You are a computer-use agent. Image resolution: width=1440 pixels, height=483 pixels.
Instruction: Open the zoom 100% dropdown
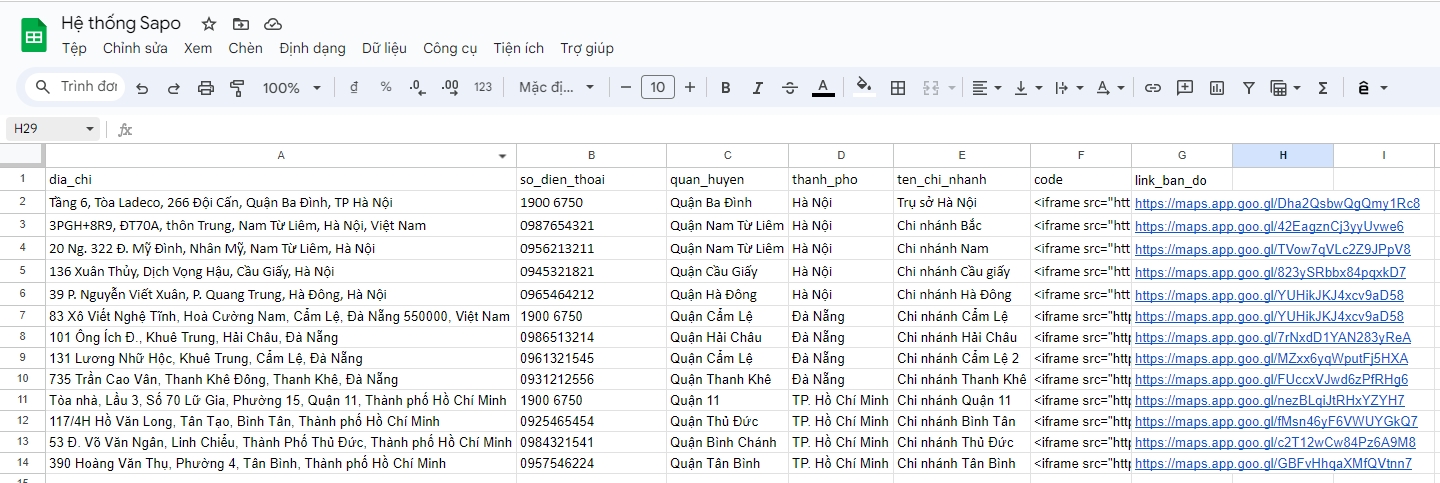[x=292, y=88]
